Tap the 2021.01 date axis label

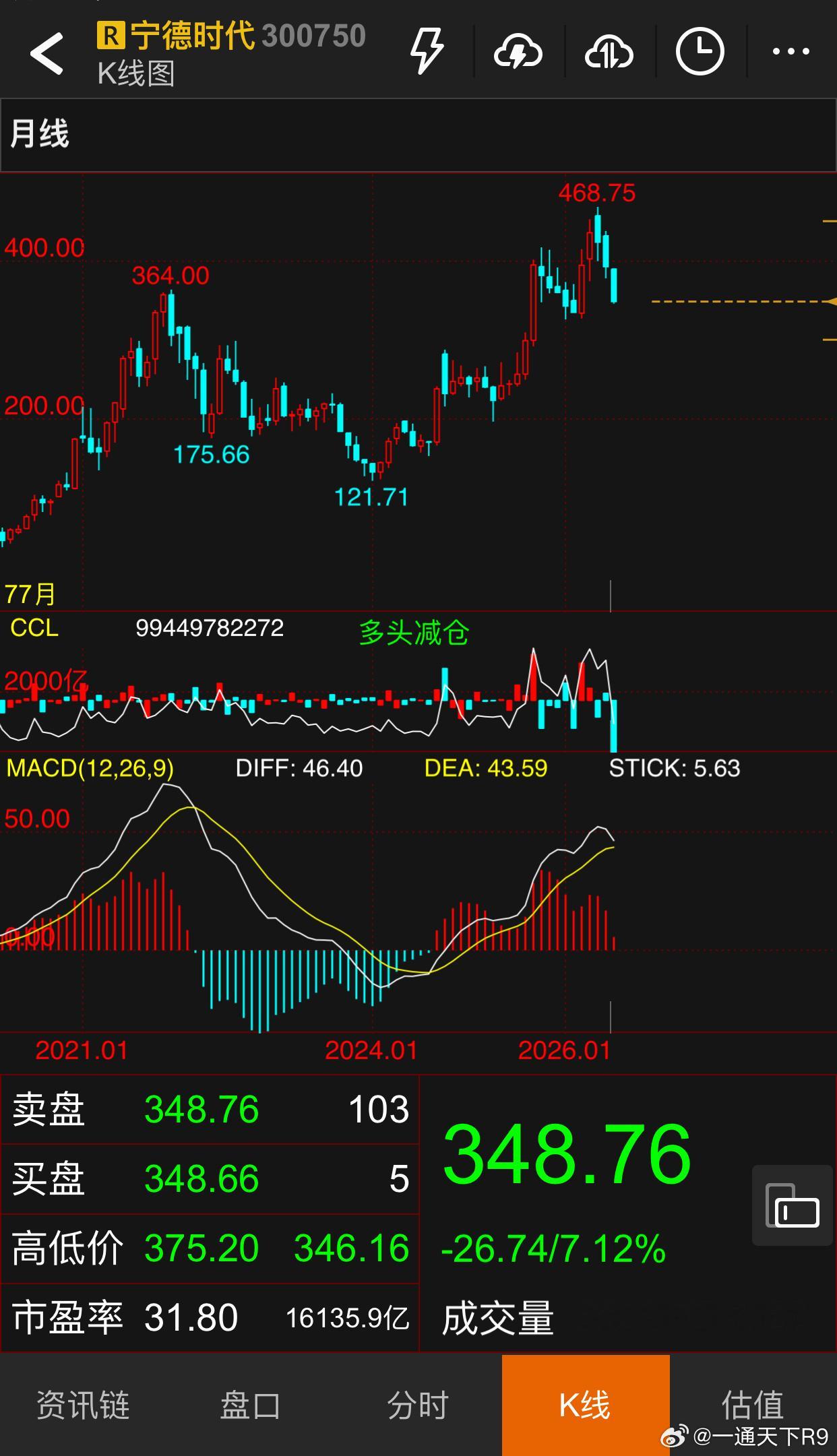[82, 1050]
